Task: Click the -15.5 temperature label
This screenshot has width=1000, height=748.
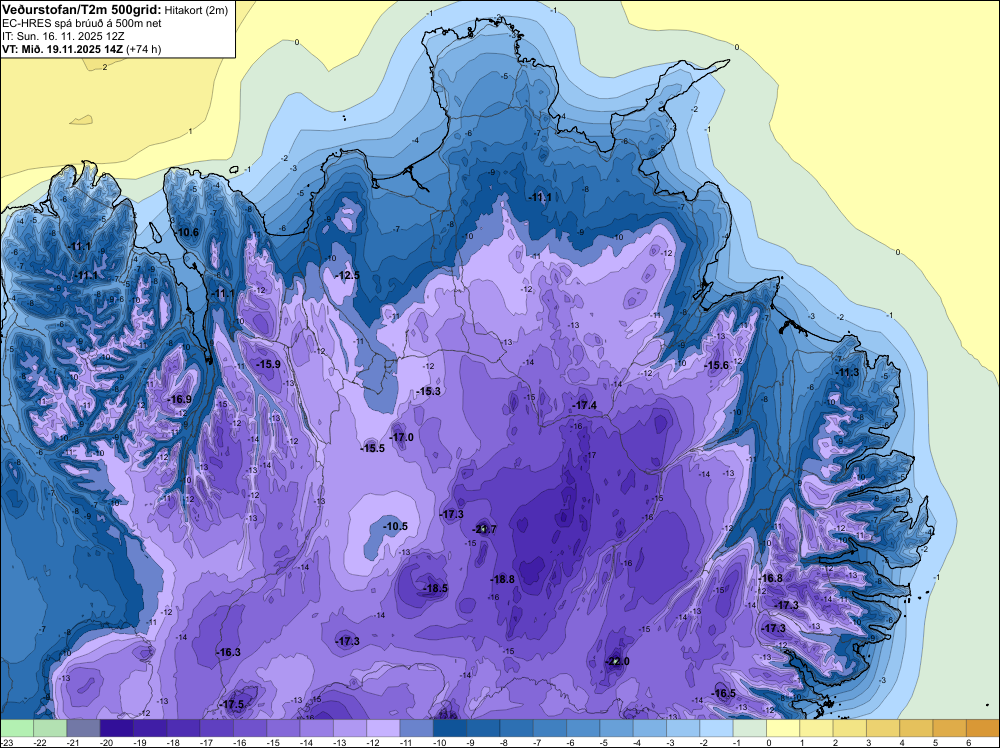Action: click(x=372, y=448)
